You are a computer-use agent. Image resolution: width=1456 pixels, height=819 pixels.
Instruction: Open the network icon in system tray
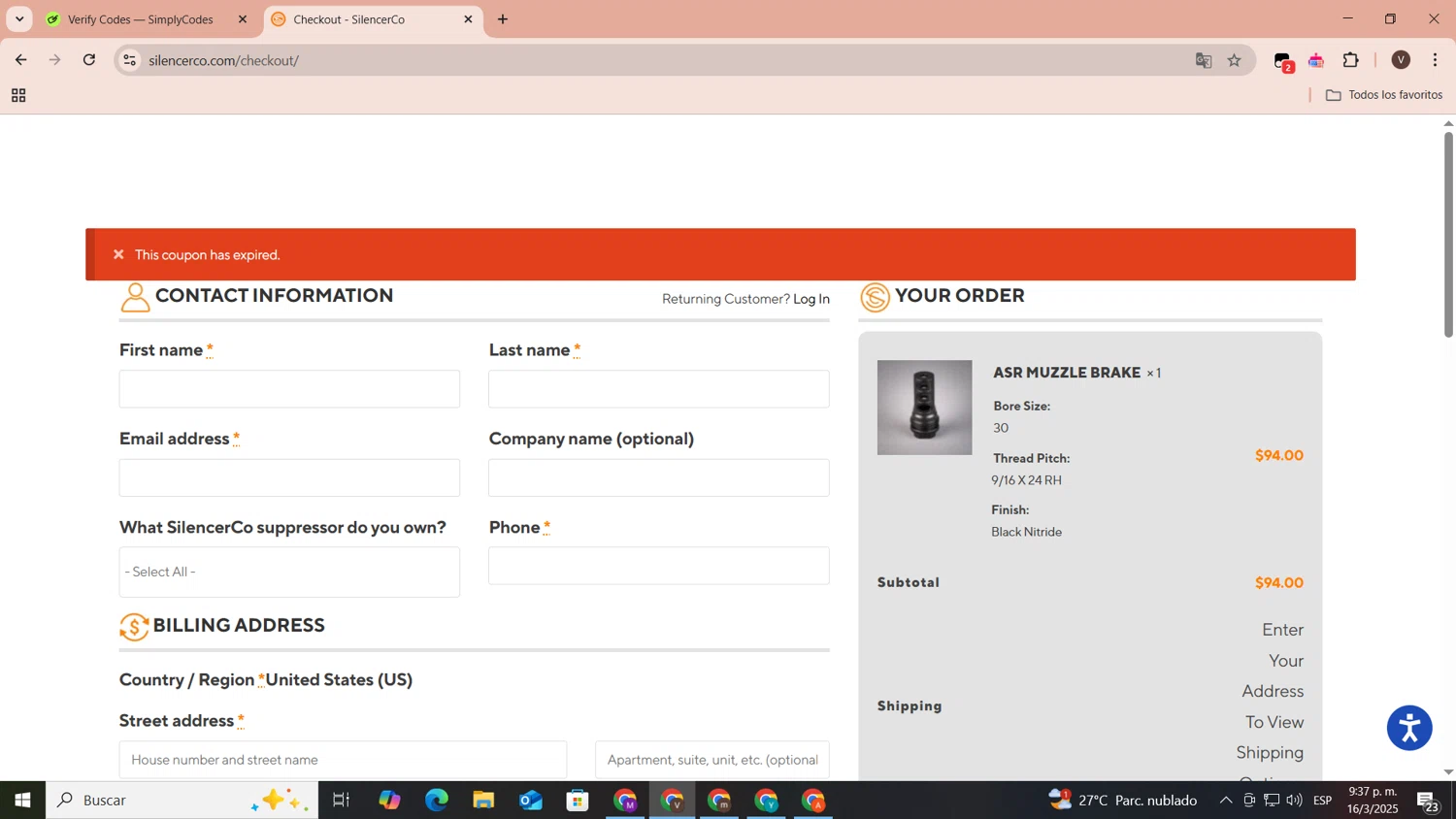1272,801
